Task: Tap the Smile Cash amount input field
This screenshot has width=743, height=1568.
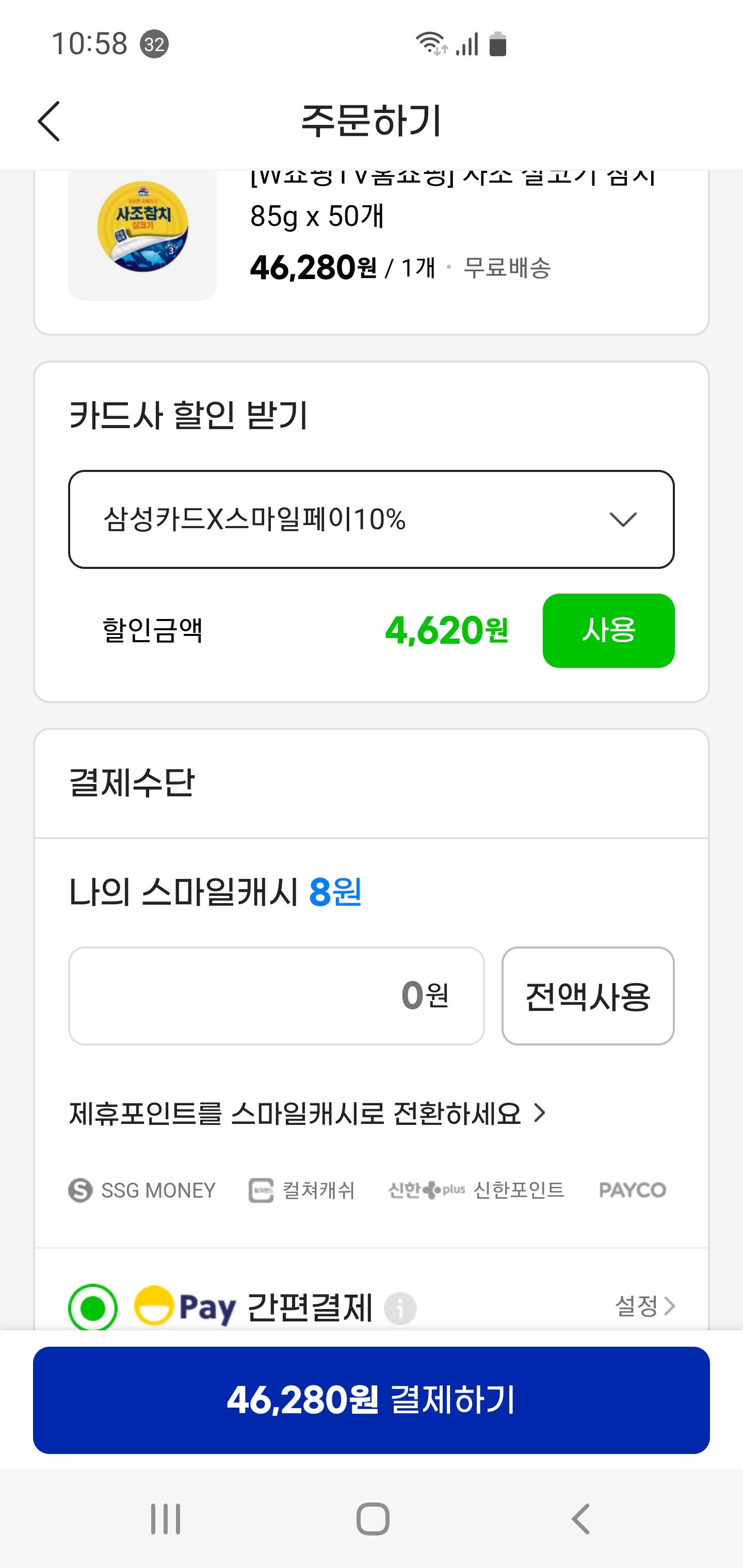Action: click(x=277, y=996)
